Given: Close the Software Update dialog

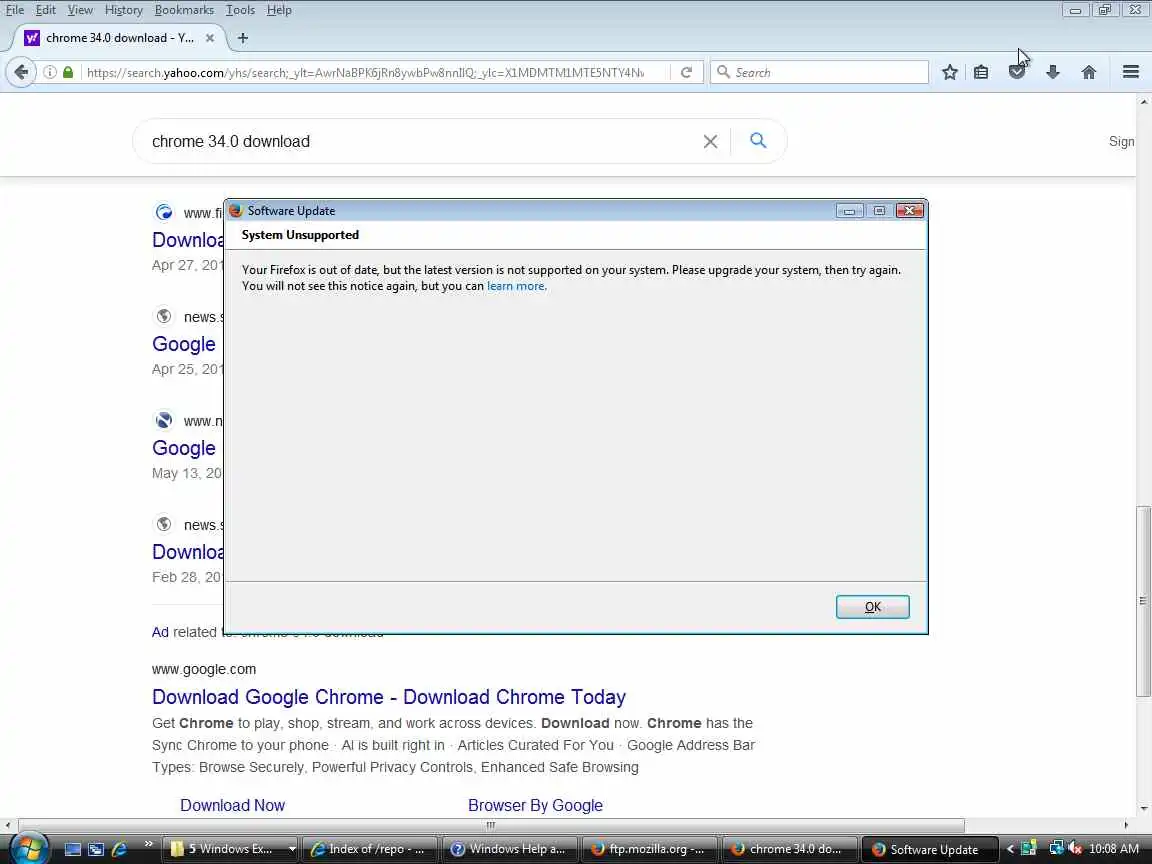Looking at the screenshot, I should point(910,211).
